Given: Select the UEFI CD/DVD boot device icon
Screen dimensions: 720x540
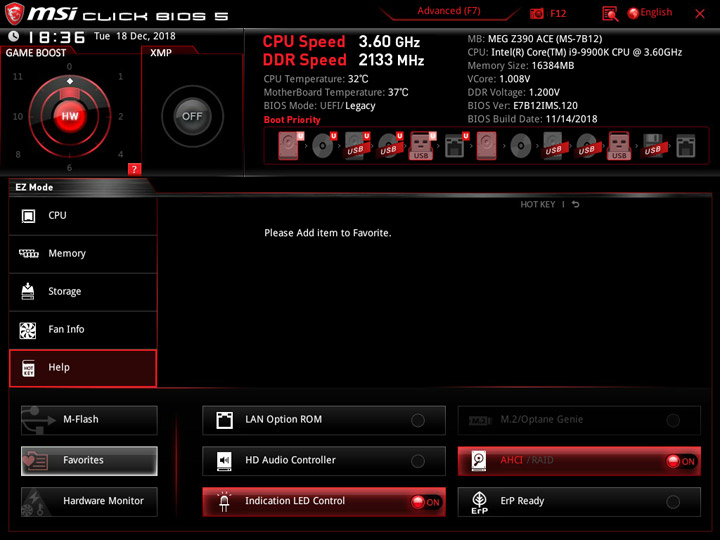Looking at the screenshot, I should tap(324, 146).
